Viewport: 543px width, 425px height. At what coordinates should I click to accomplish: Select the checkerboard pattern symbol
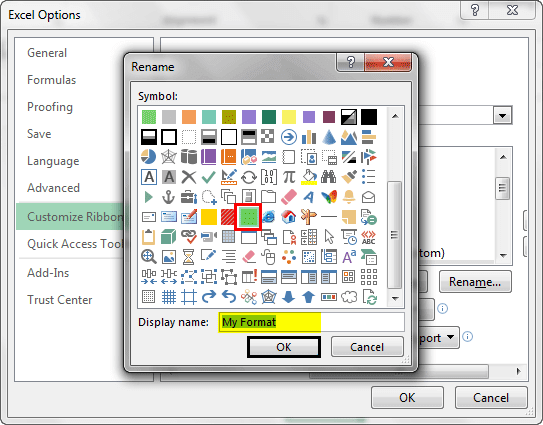[x=268, y=137]
